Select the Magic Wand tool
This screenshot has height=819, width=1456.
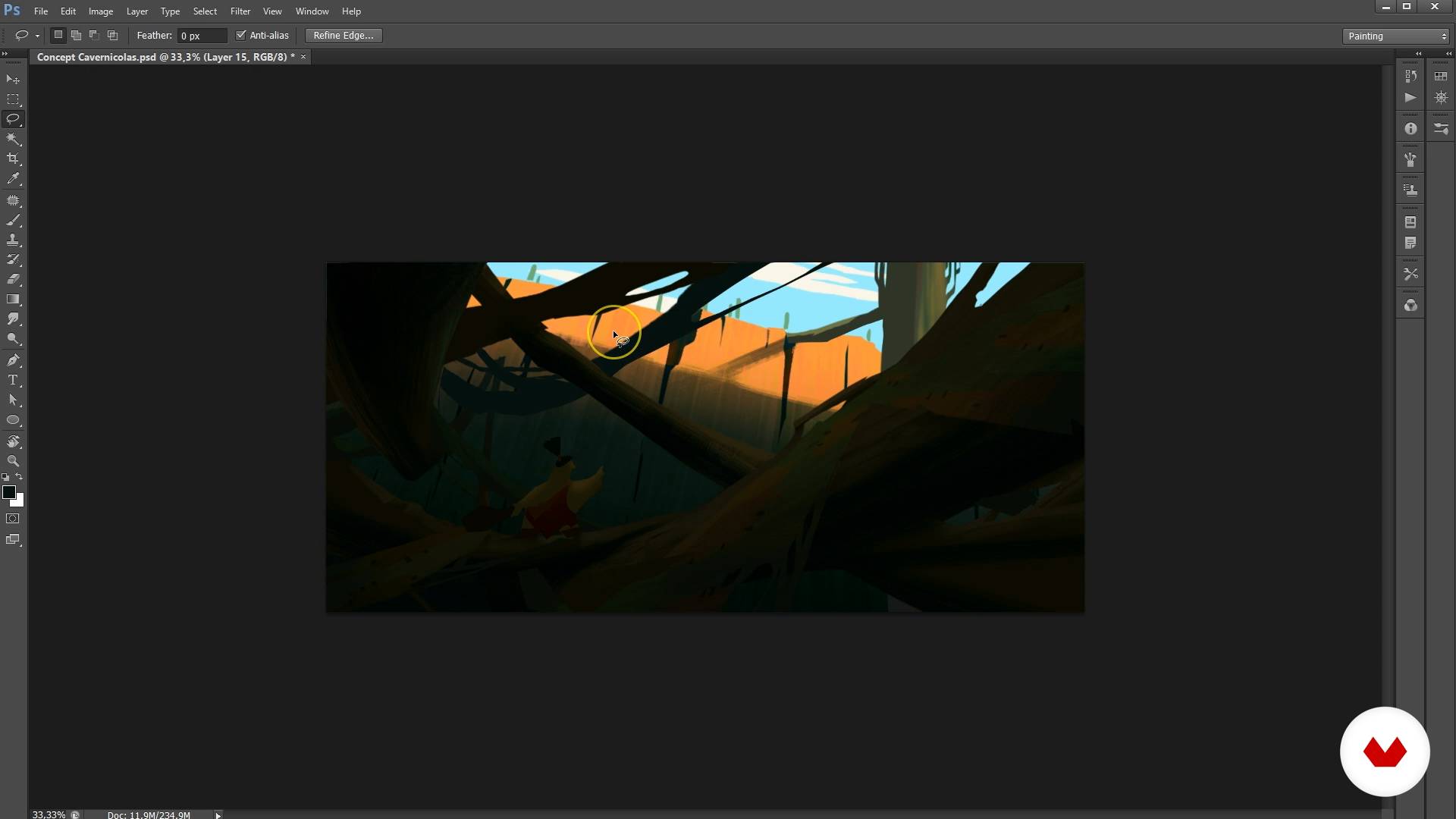13,139
